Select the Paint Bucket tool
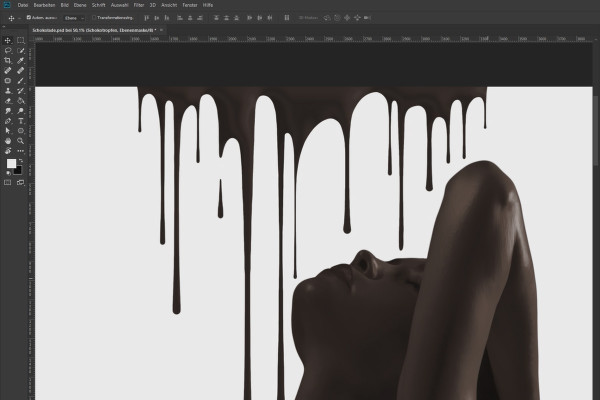 coord(21,101)
